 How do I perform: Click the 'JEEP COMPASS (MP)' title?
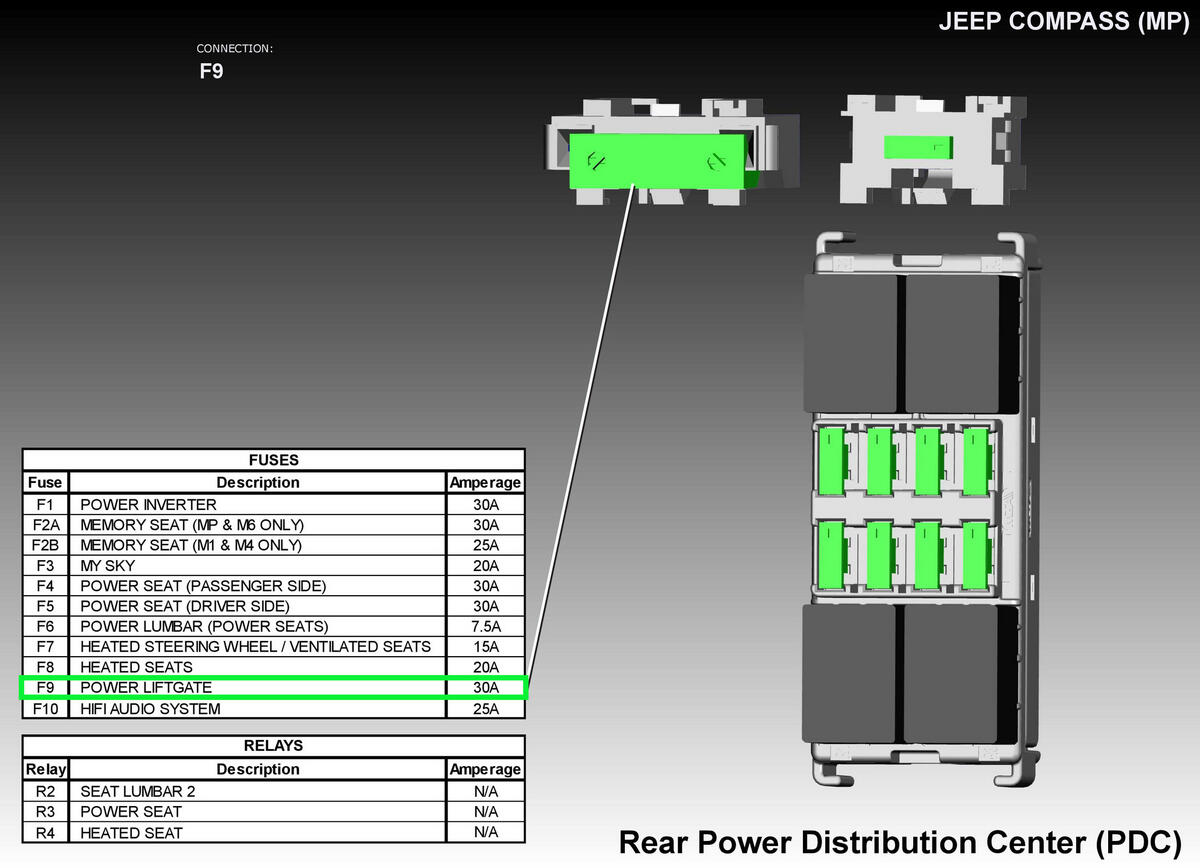(x=1063, y=22)
